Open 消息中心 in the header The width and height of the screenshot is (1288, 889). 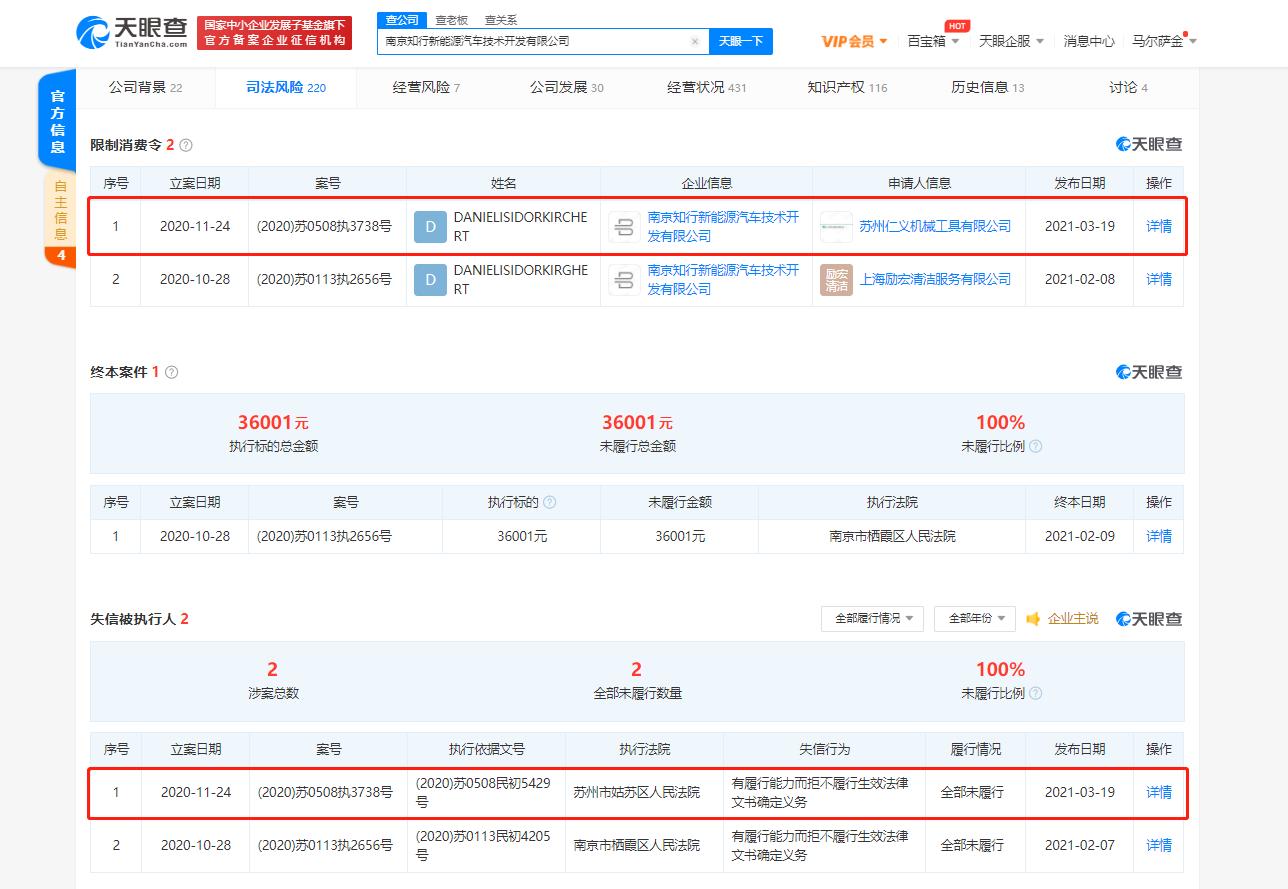click(1089, 41)
